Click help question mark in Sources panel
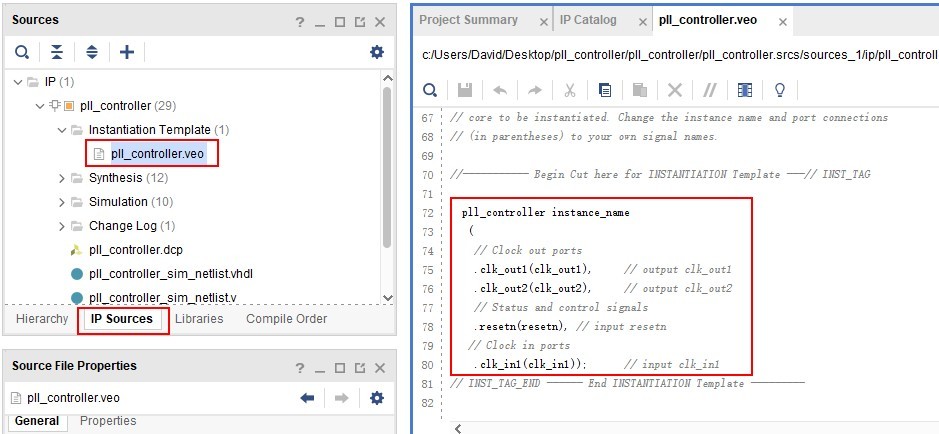 pos(300,22)
